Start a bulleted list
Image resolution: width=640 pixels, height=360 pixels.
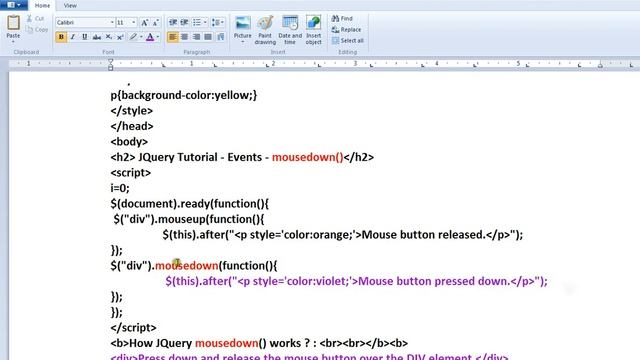pyautogui.click(x=197, y=22)
